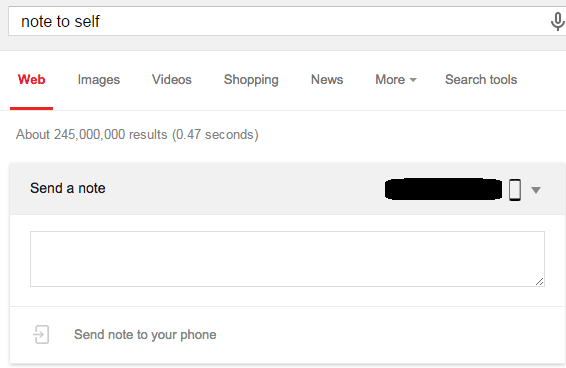Click the phone device icon
566x368 pixels.
[515, 190]
